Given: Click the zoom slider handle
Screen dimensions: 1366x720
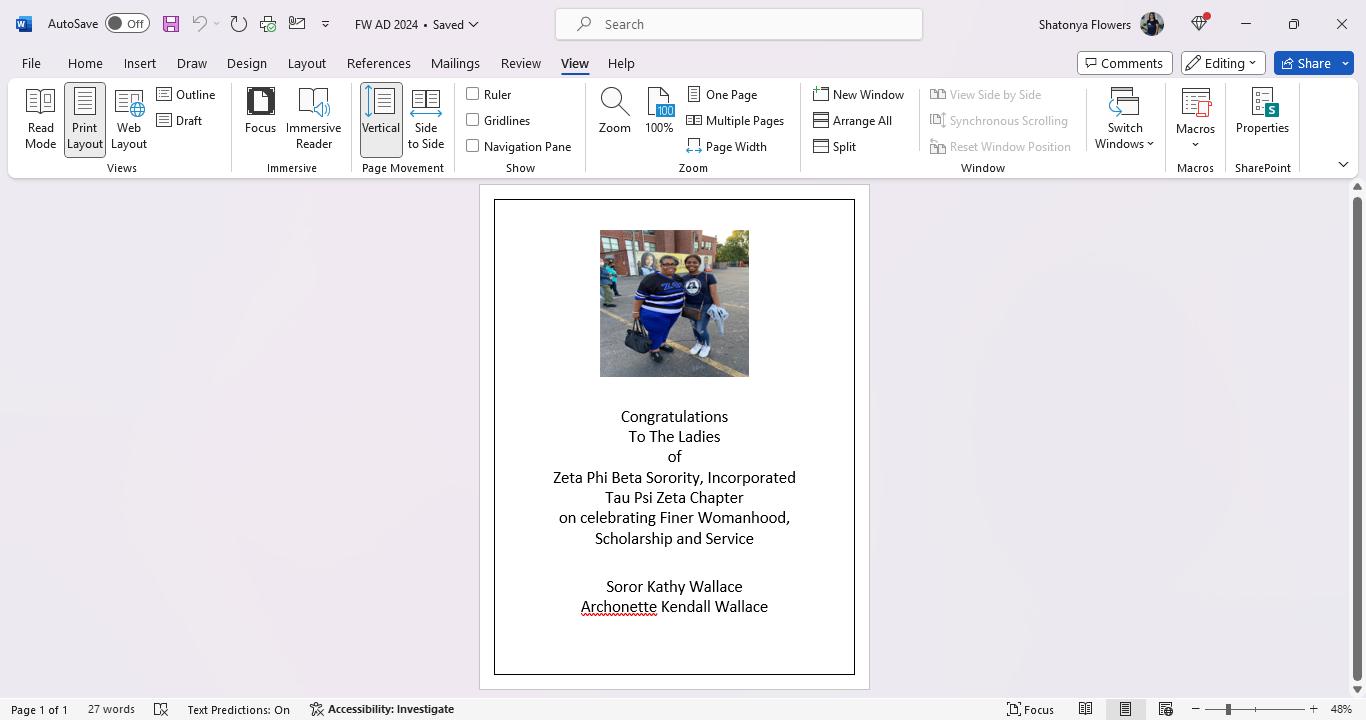Looking at the screenshot, I should pos(1228,709).
